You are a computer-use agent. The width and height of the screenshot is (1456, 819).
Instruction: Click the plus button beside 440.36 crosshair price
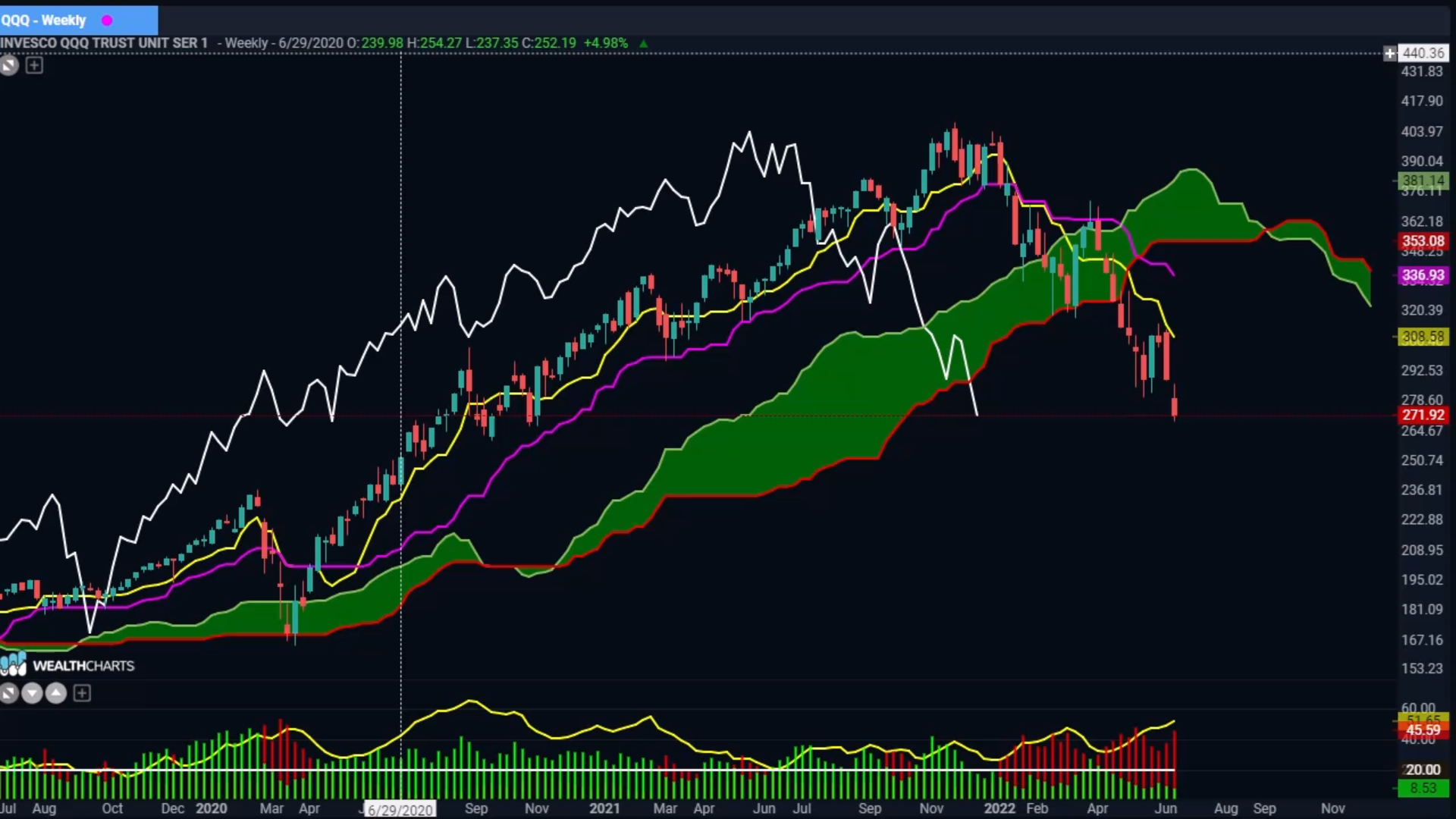click(1389, 53)
